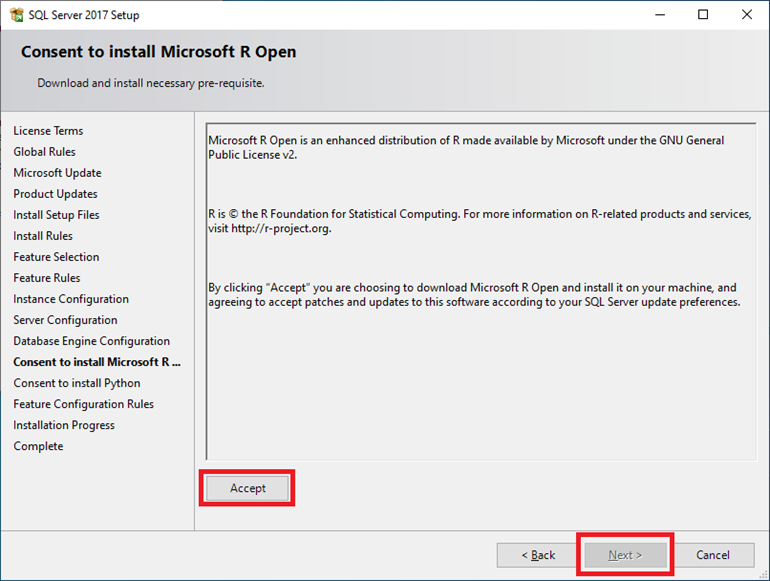Click the Accept button
This screenshot has width=770, height=581.
click(248, 488)
